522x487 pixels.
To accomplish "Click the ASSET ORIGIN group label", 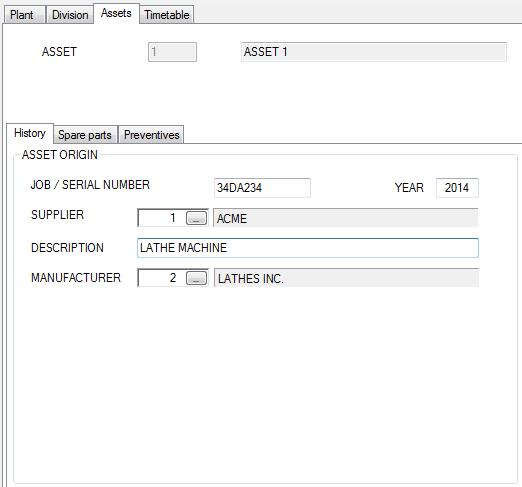I will pos(60,155).
